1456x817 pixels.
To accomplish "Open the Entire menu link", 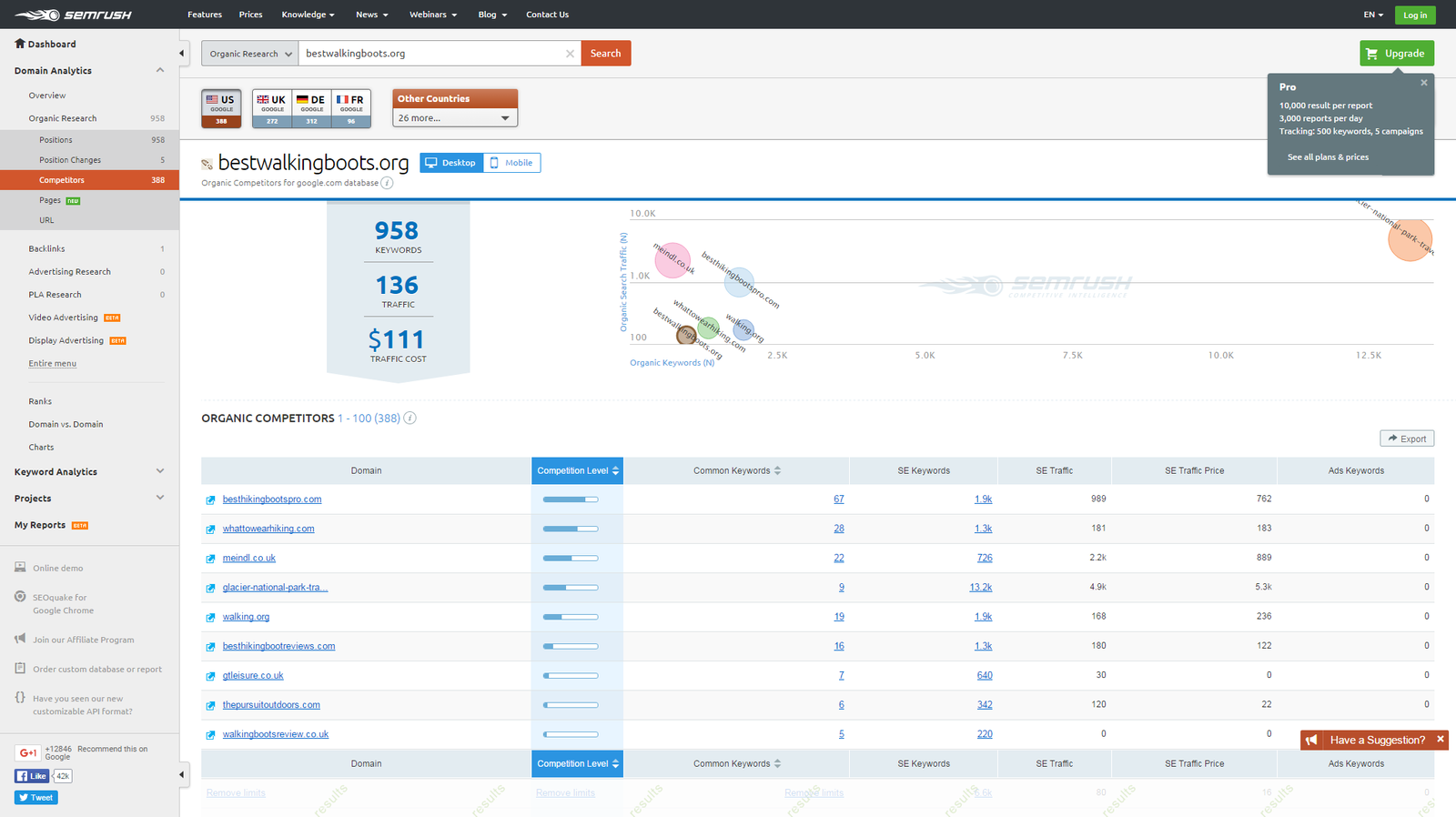I will click(52, 363).
